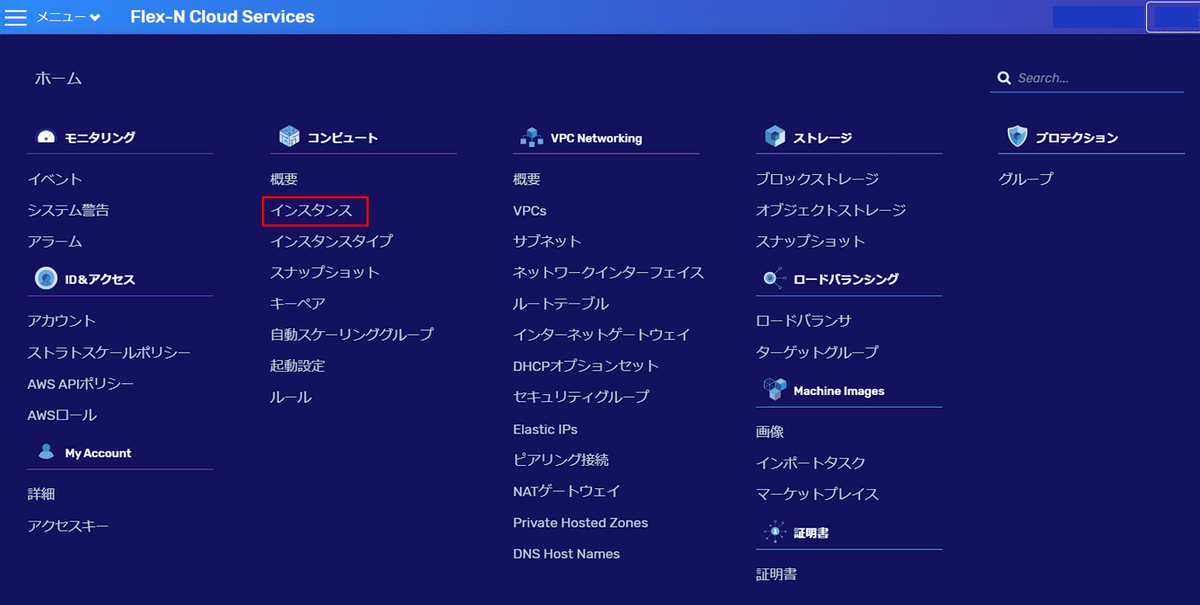The height and width of the screenshot is (605, 1200).
Task: Open Private Hosted Zones
Action: 580,523
